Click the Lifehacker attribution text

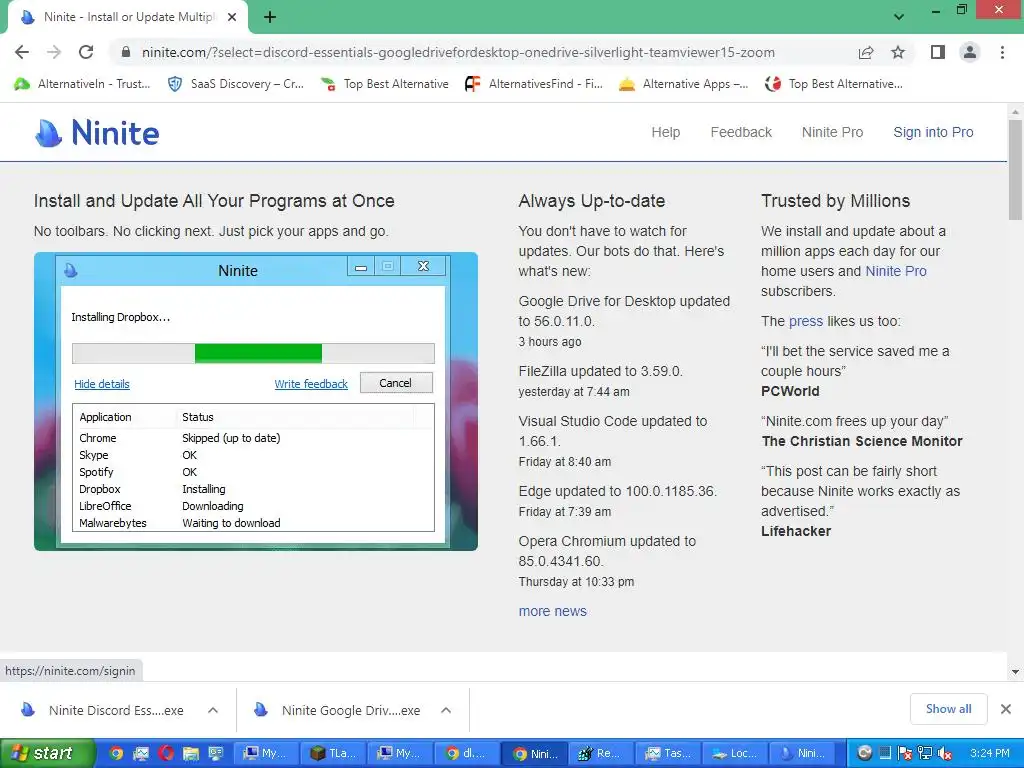[796, 532]
